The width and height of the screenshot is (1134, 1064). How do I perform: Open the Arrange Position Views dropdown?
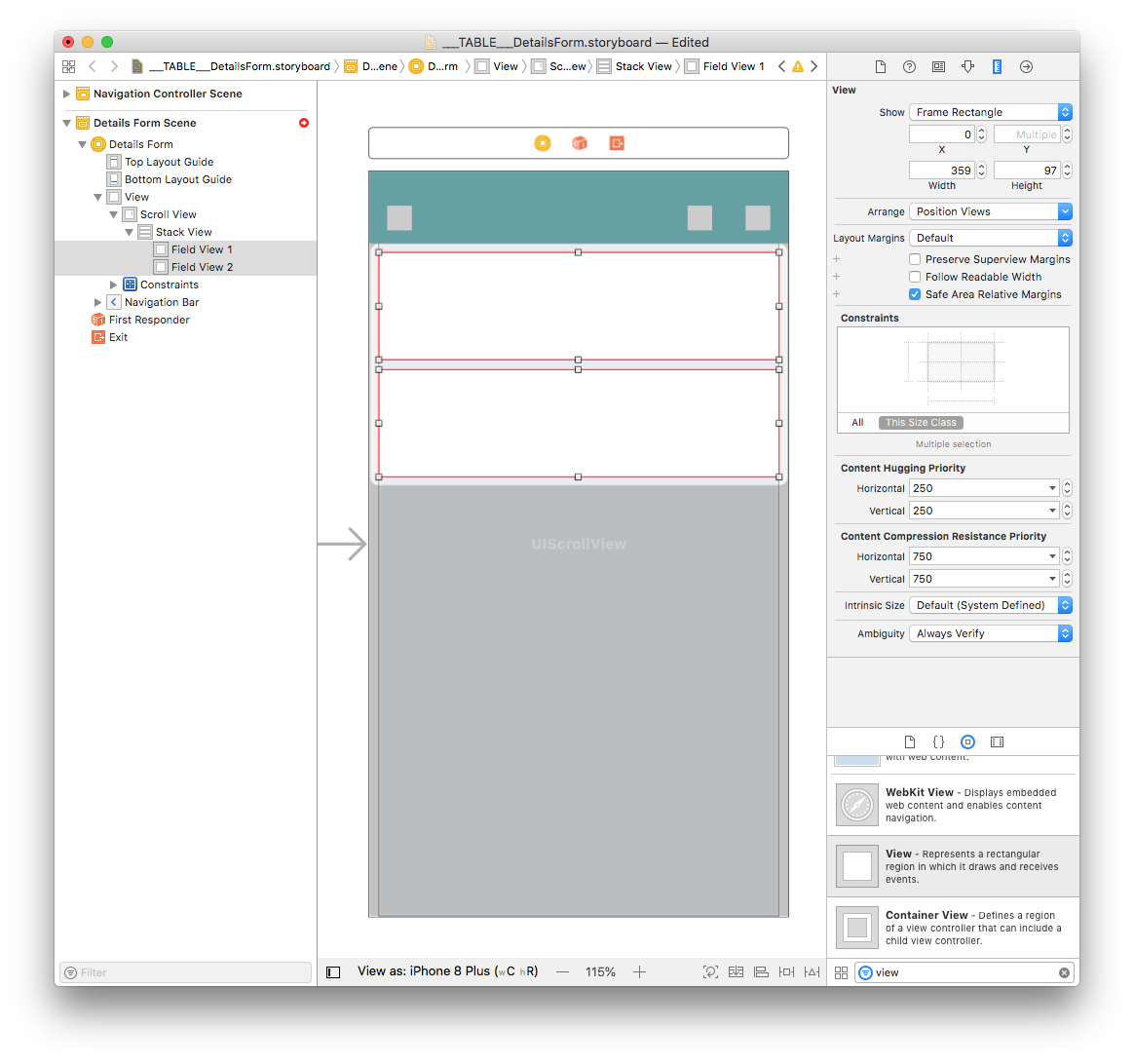point(991,211)
